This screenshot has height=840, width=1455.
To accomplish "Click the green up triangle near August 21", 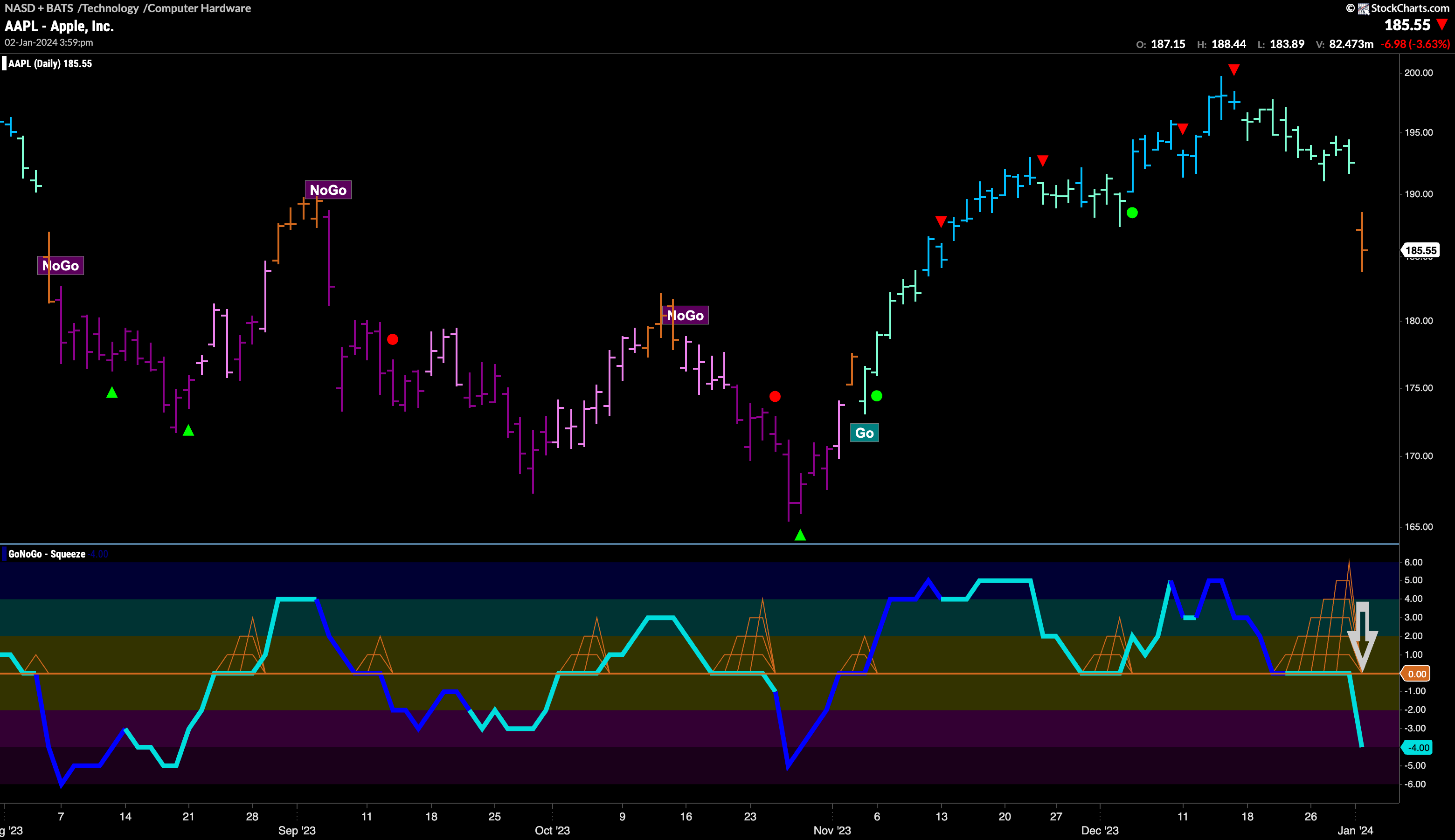I will tap(188, 430).
